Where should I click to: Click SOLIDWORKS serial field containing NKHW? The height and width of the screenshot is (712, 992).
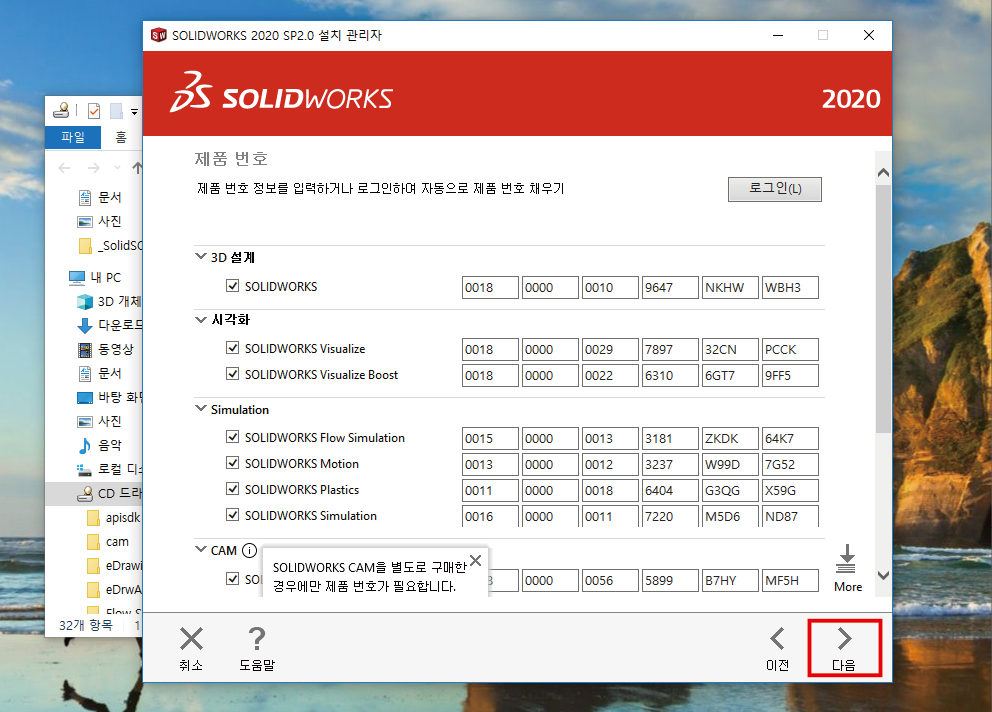click(730, 287)
